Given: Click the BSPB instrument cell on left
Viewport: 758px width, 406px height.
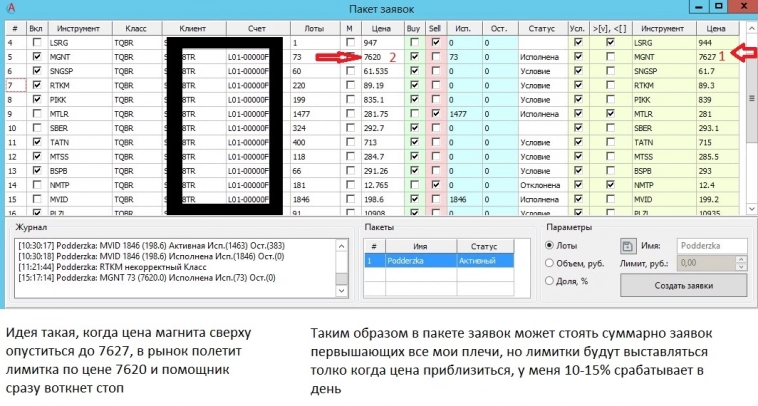Looking at the screenshot, I should click(78, 171).
